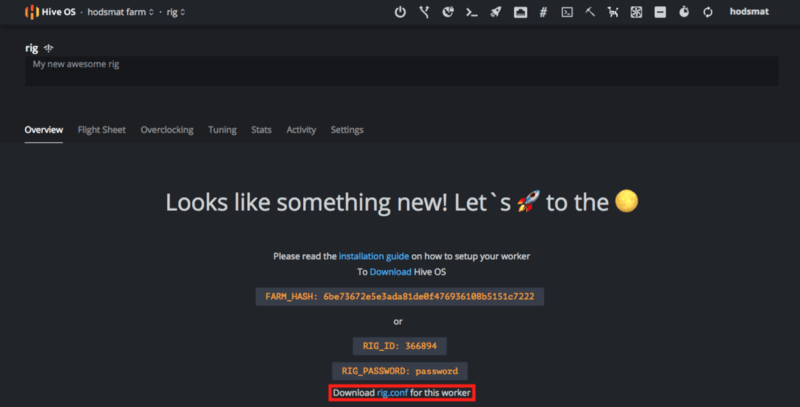Click the Download Hive OS link
Image resolution: width=800 pixels, height=407 pixels.
[x=390, y=271]
